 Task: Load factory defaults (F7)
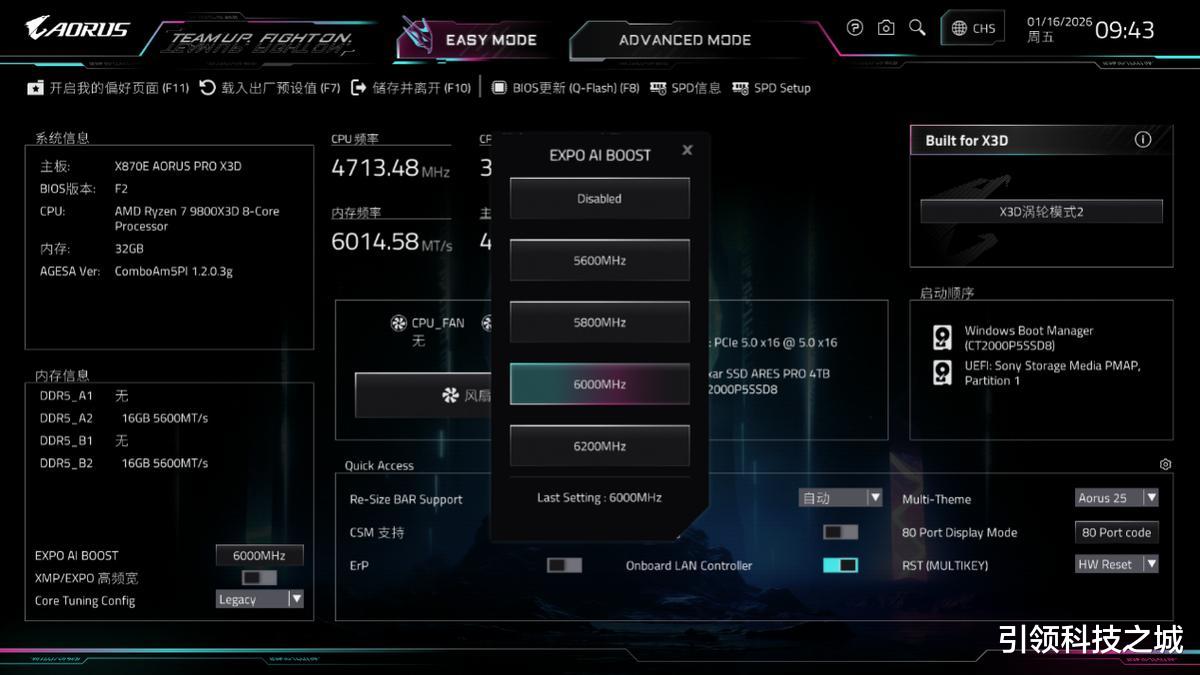click(270, 88)
